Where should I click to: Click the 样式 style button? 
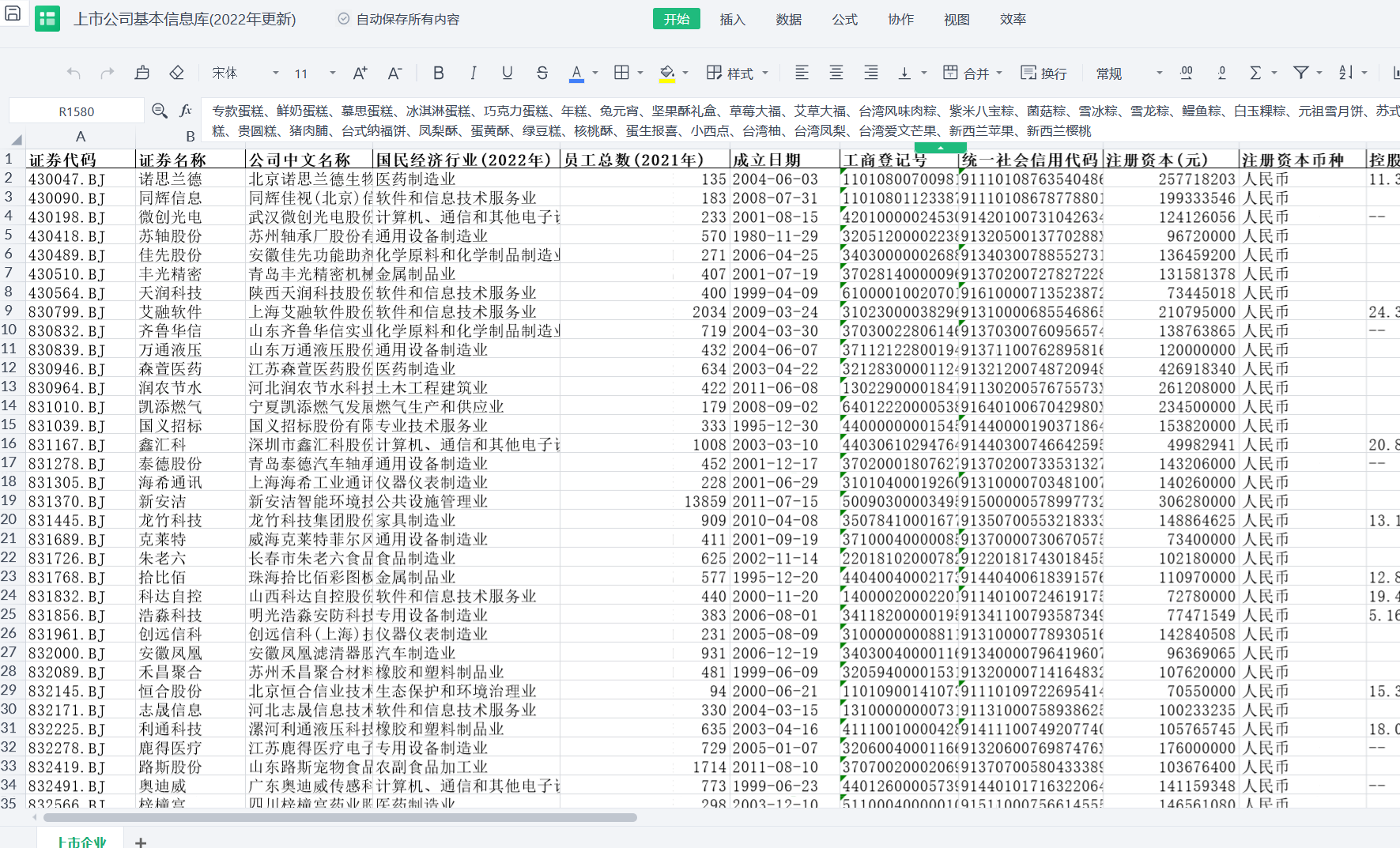point(730,73)
